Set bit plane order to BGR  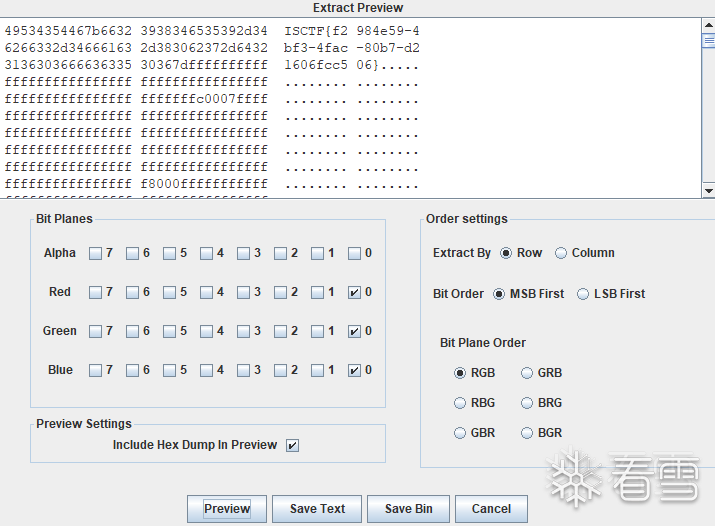(x=527, y=433)
